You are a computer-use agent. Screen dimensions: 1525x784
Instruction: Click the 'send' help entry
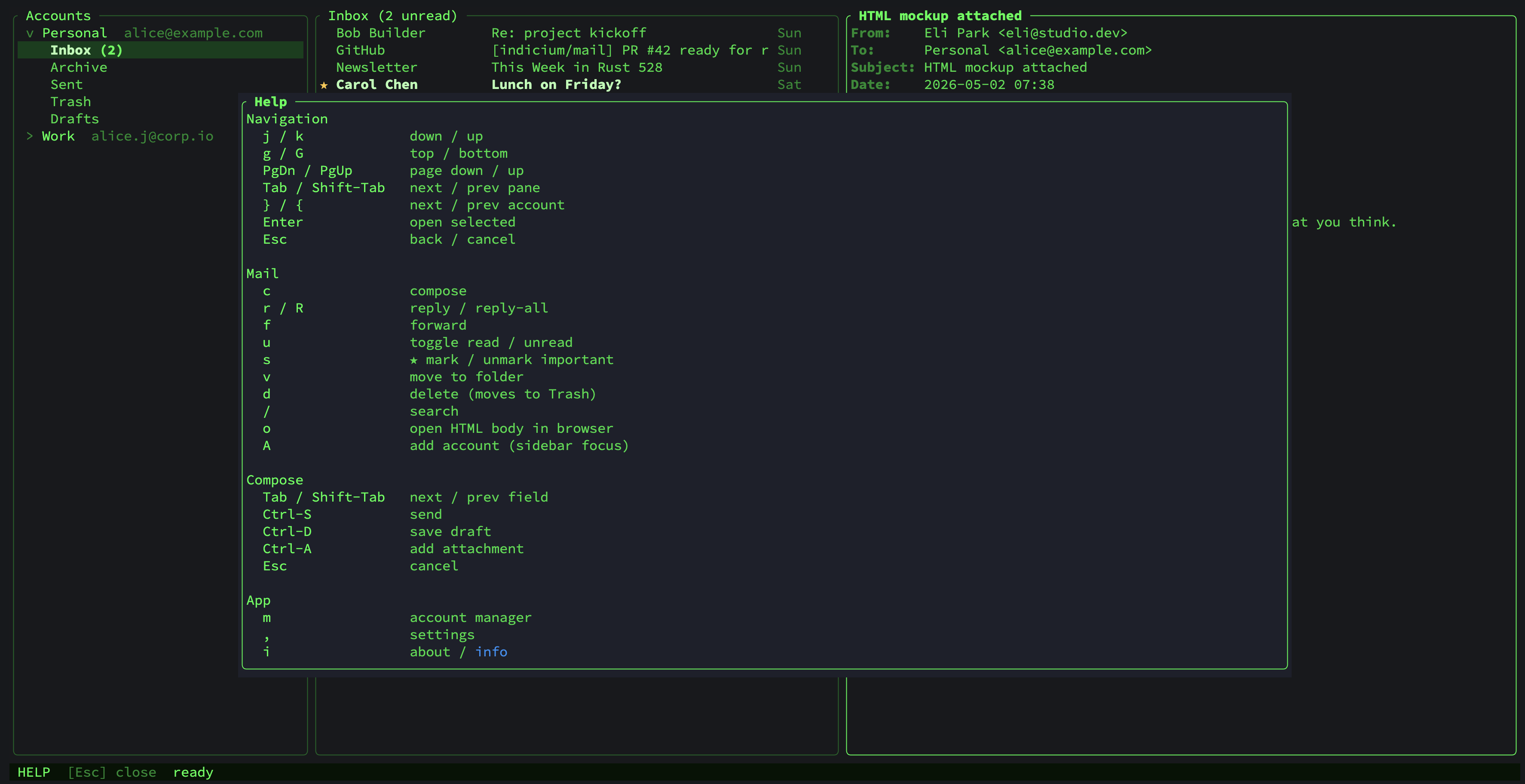click(426, 514)
